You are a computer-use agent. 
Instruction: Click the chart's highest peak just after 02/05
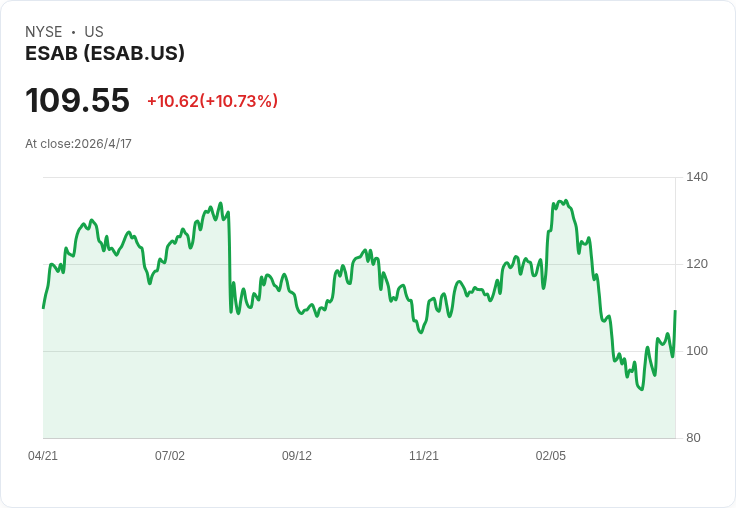[566, 201]
